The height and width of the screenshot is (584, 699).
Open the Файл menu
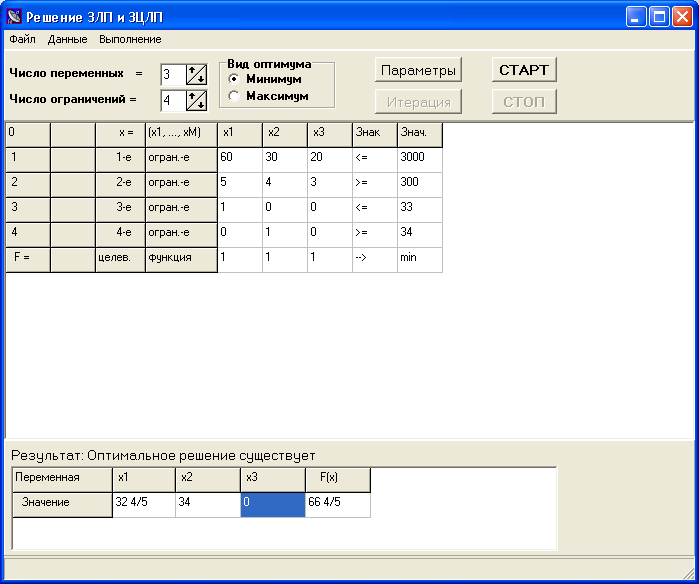[x=22, y=39]
